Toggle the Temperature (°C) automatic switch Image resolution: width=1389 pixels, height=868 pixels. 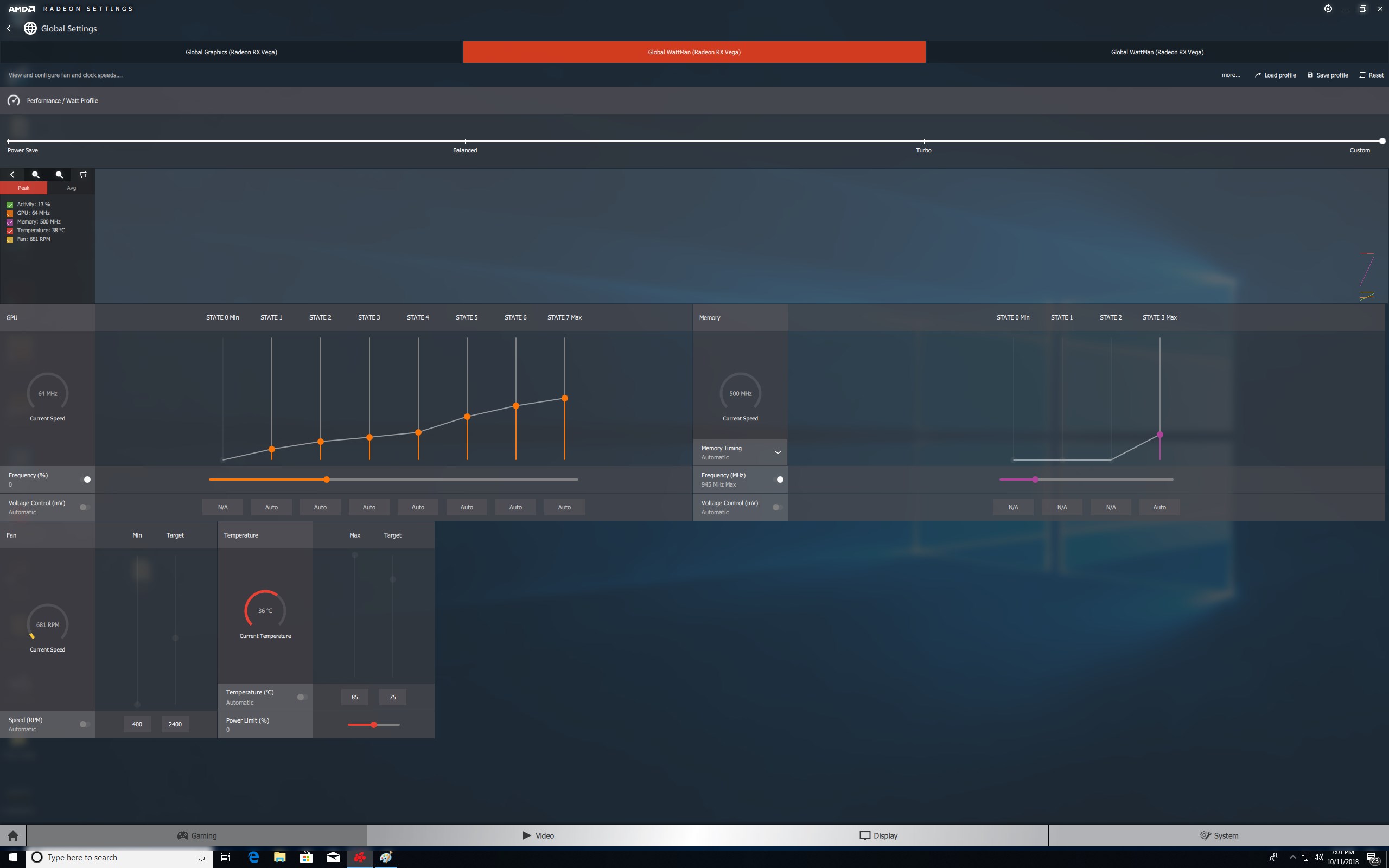(302, 697)
